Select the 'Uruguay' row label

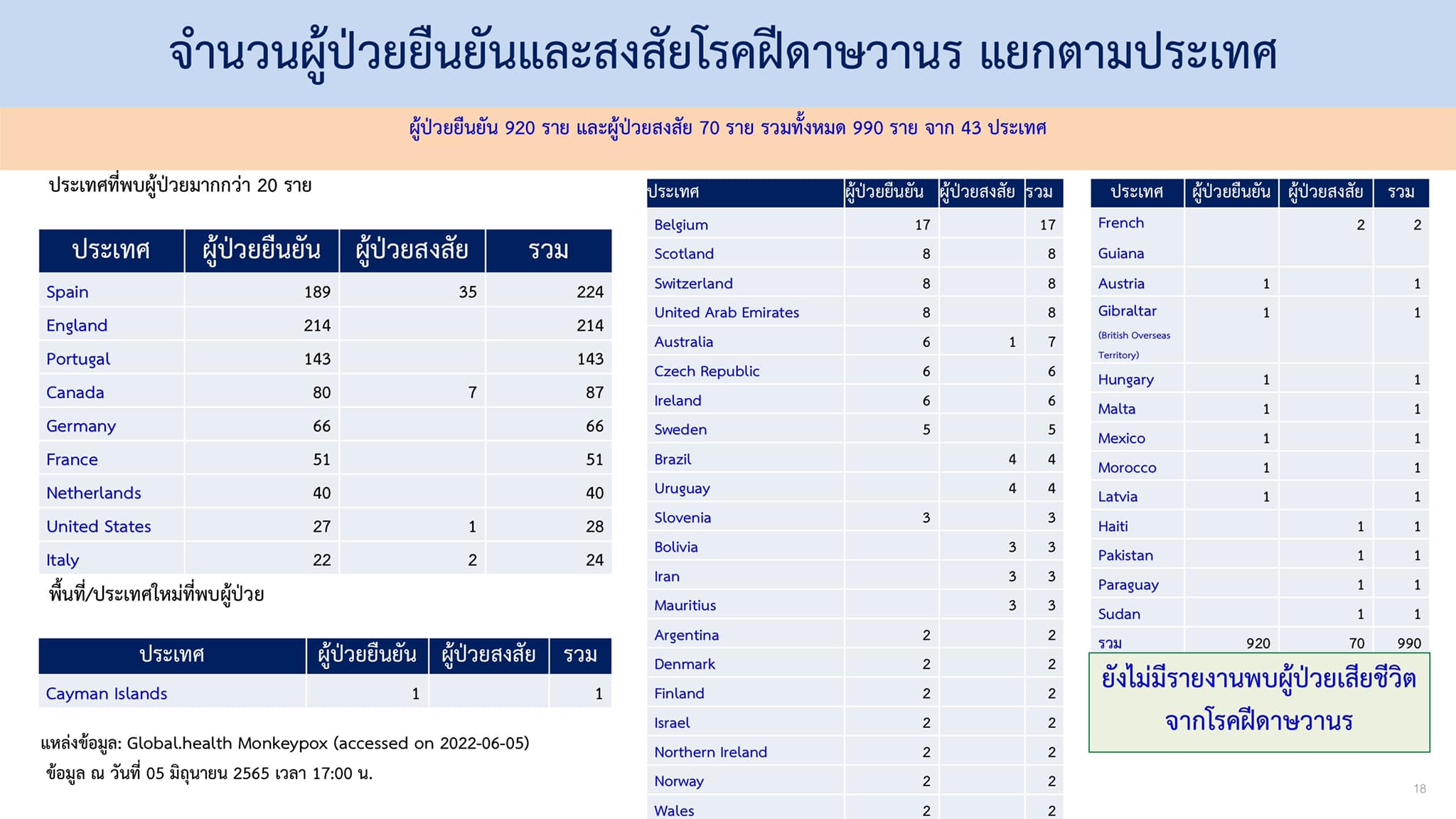pyautogui.click(x=682, y=488)
